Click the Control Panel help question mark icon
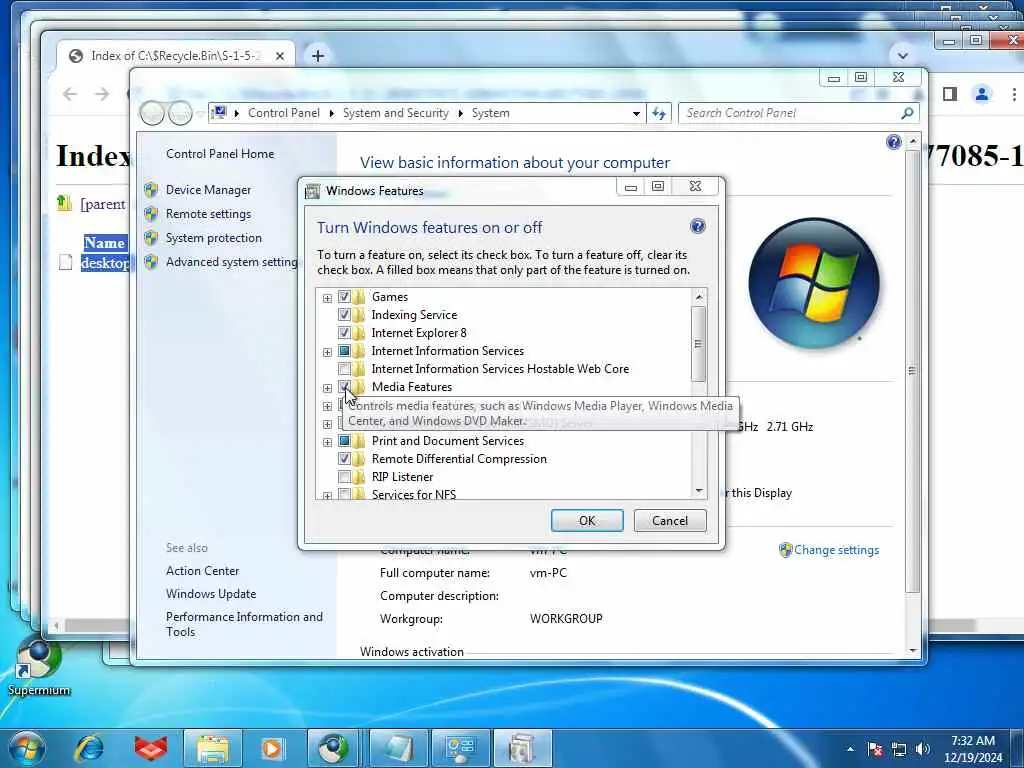Viewport: 1024px width, 768px height. pyautogui.click(x=894, y=142)
